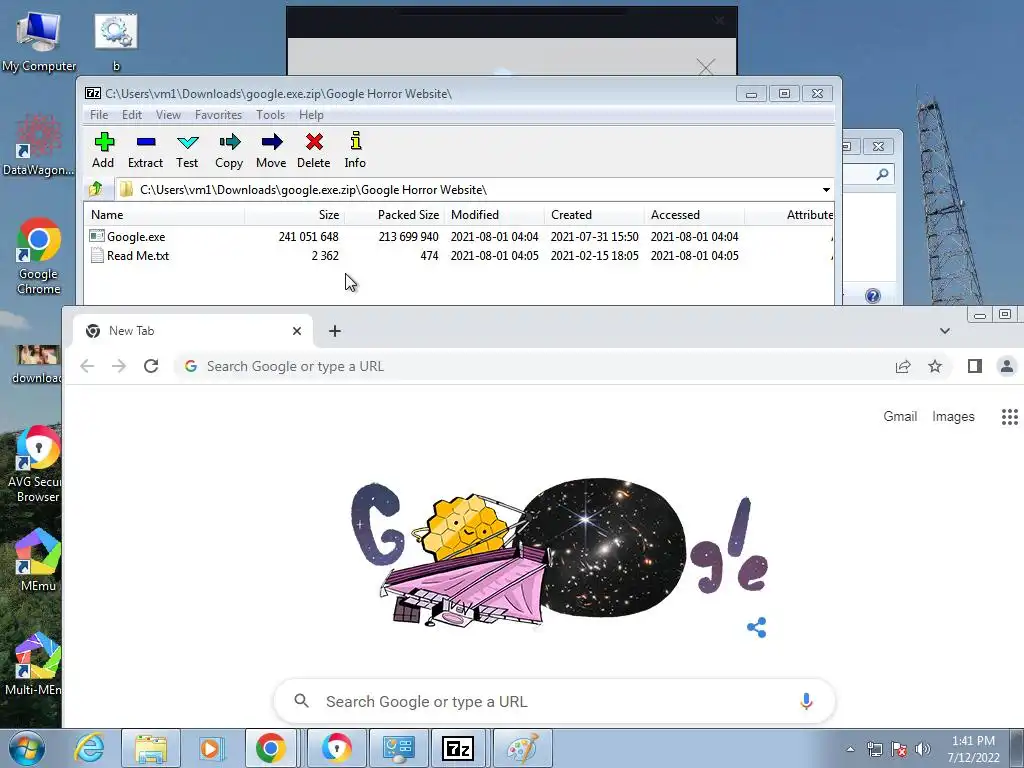Viewport: 1024px width, 768px height.
Task: Open a new Chrome tab
Action: (334, 331)
